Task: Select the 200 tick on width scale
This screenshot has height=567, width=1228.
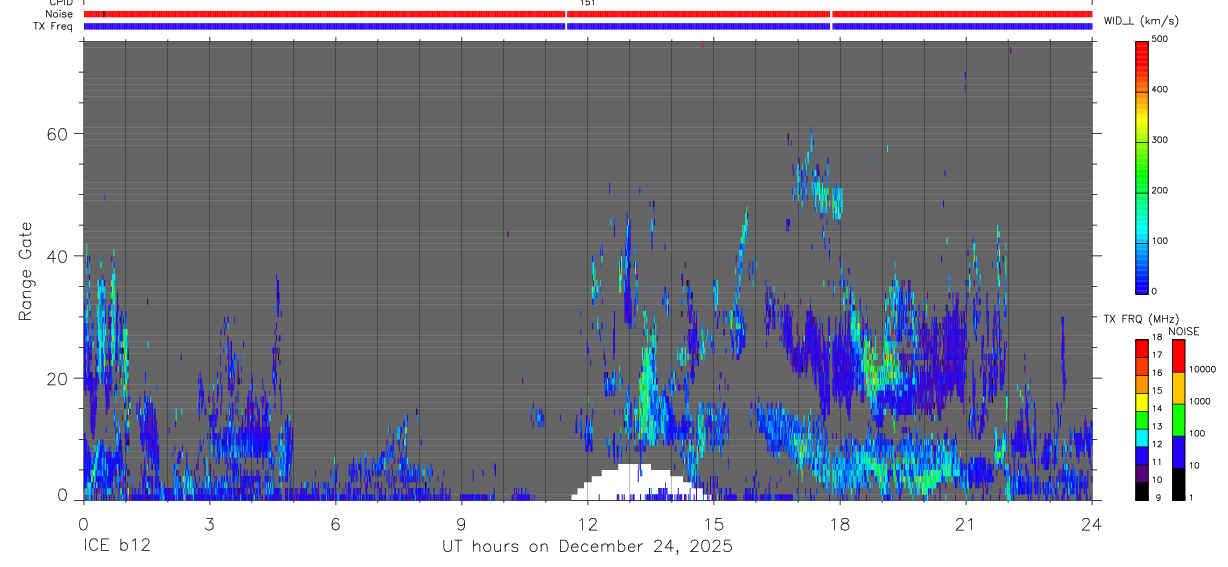Action: click(1161, 190)
